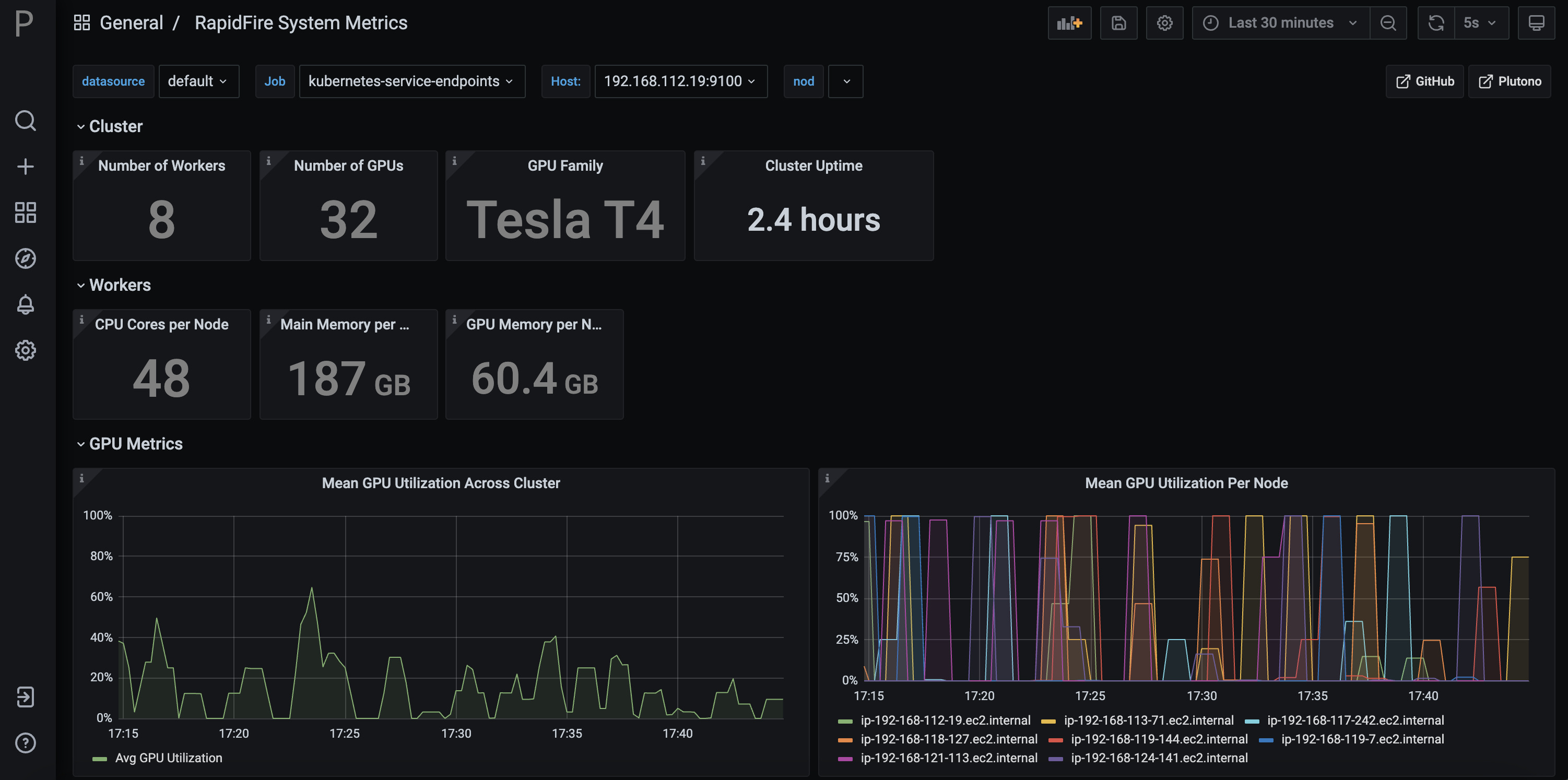This screenshot has height=780, width=1568.
Task: Click the Job variable label
Action: (275, 81)
